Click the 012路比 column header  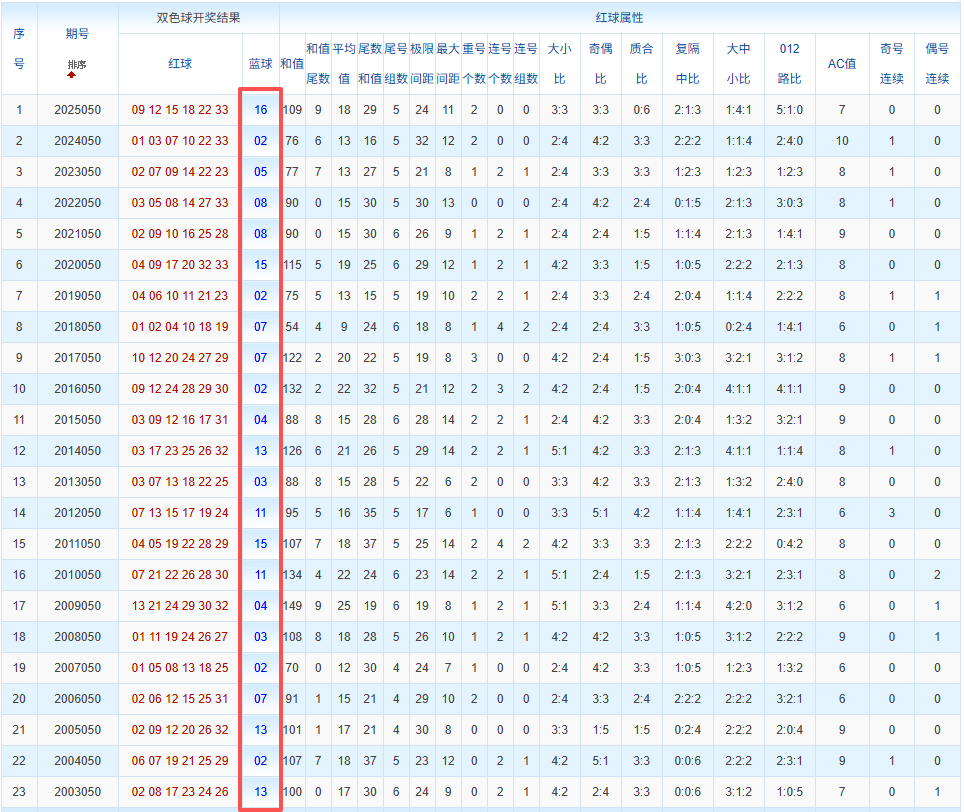pos(789,63)
